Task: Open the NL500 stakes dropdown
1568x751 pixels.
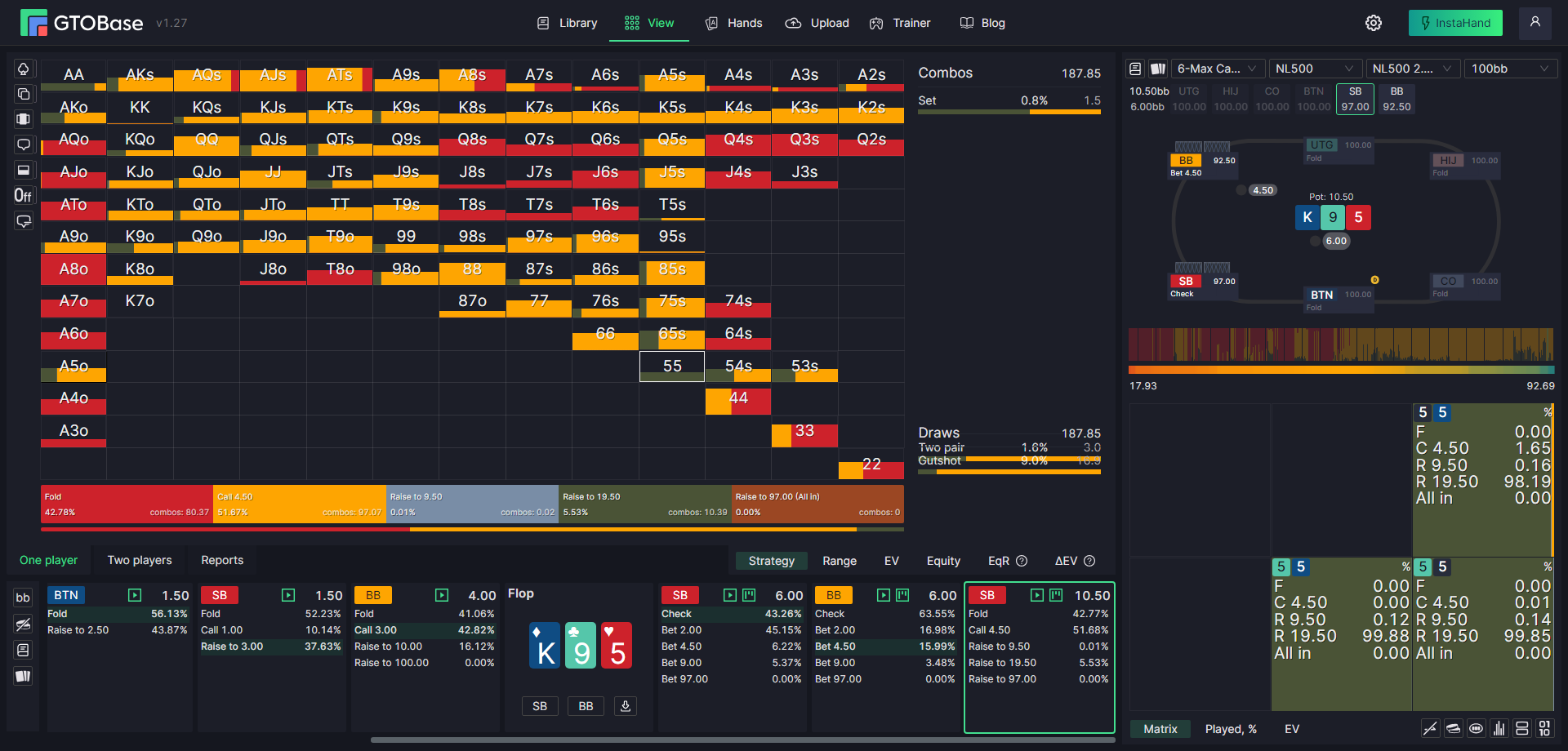Action: click(x=1316, y=69)
